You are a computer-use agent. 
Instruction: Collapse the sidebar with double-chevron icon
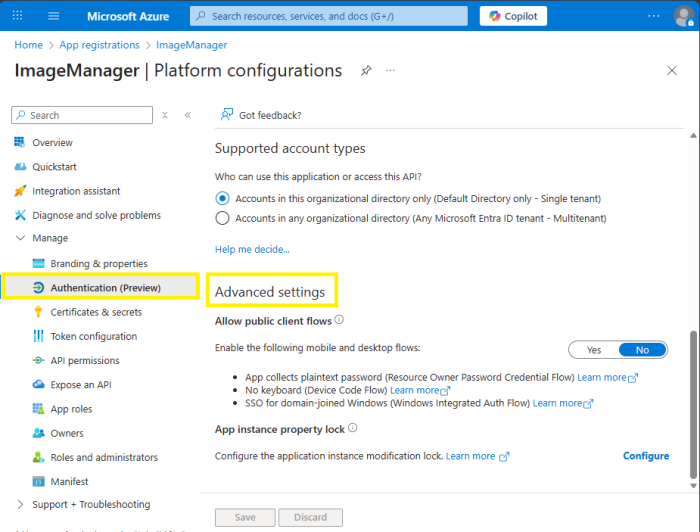(187, 115)
